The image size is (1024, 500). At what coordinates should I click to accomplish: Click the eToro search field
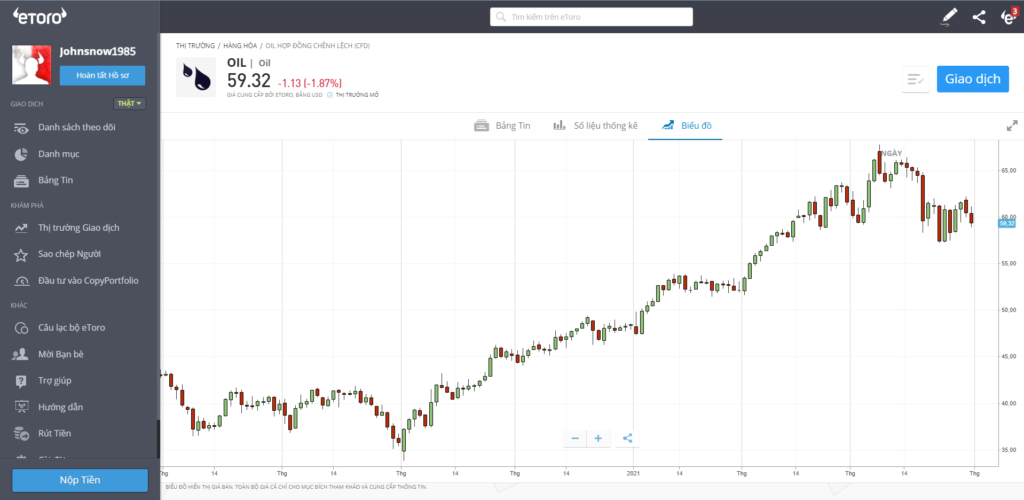pyautogui.click(x=592, y=17)
